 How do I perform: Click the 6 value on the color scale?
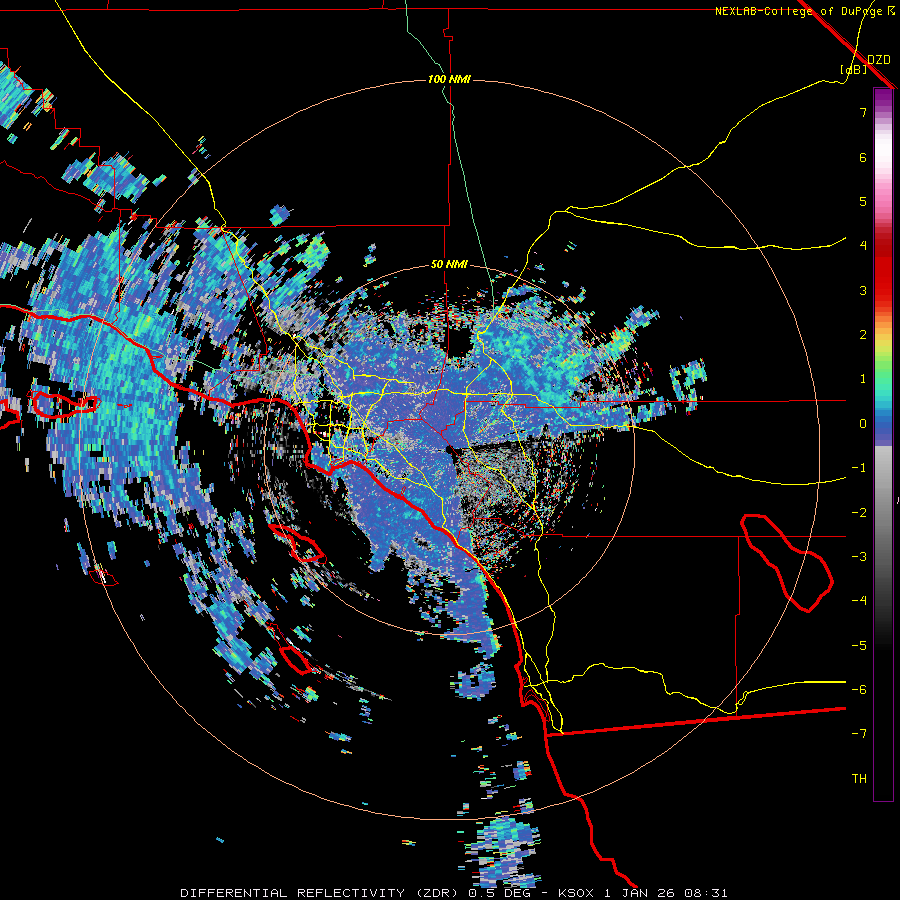pos(863,157)
